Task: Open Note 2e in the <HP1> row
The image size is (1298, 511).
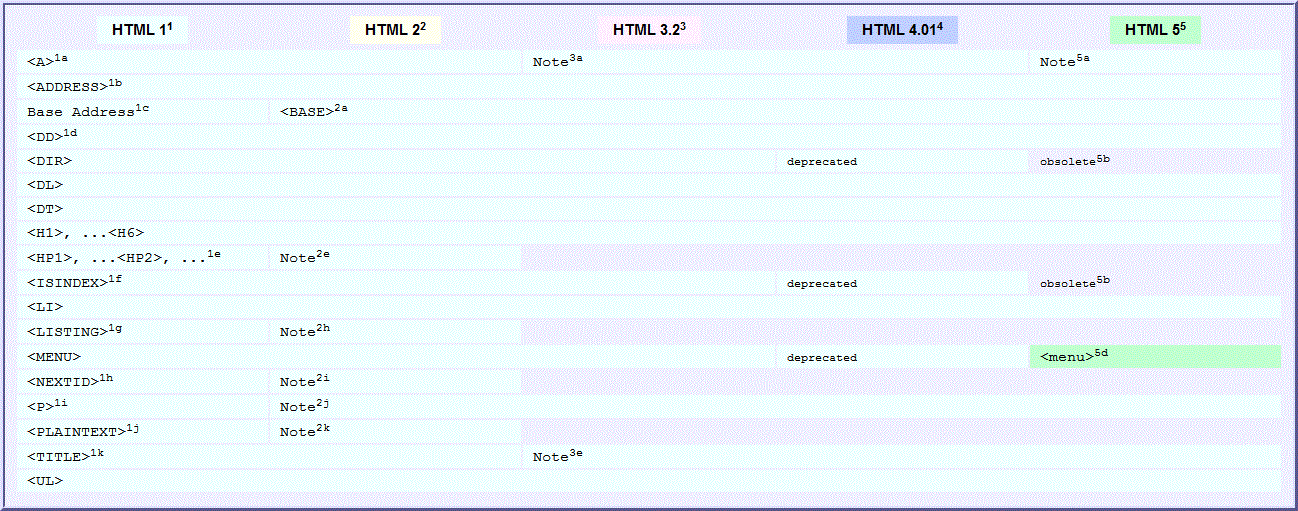Action: tap(304, 258)
